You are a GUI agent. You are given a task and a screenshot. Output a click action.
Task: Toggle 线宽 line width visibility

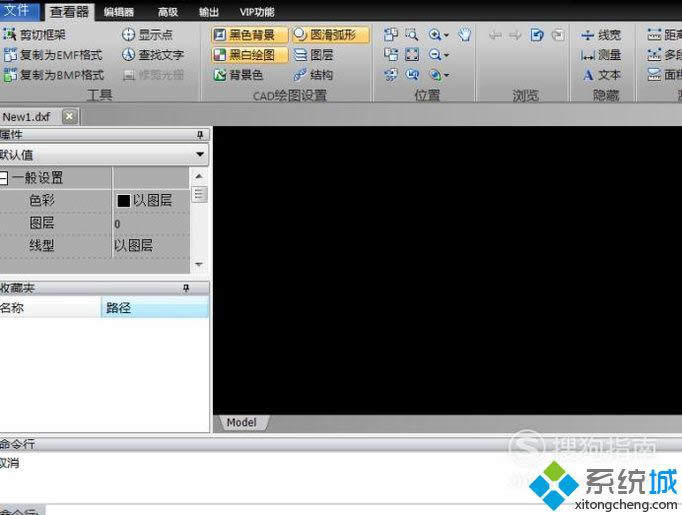pos(601,35)
